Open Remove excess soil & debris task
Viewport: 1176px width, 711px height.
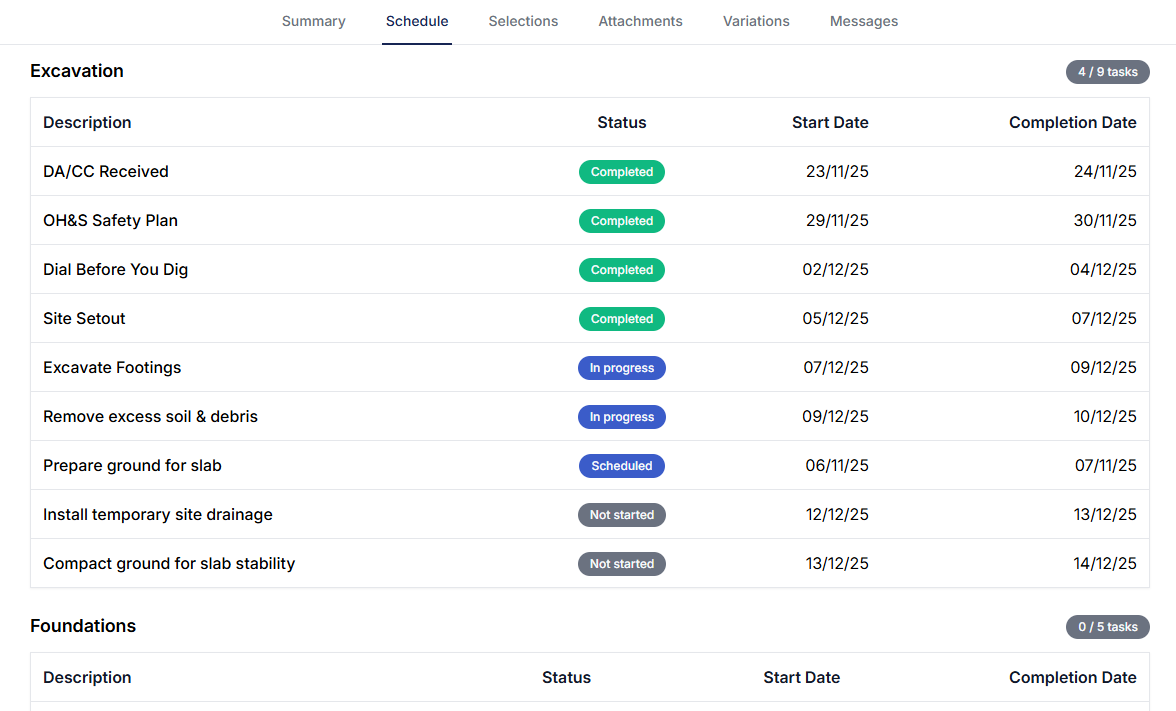150,417
